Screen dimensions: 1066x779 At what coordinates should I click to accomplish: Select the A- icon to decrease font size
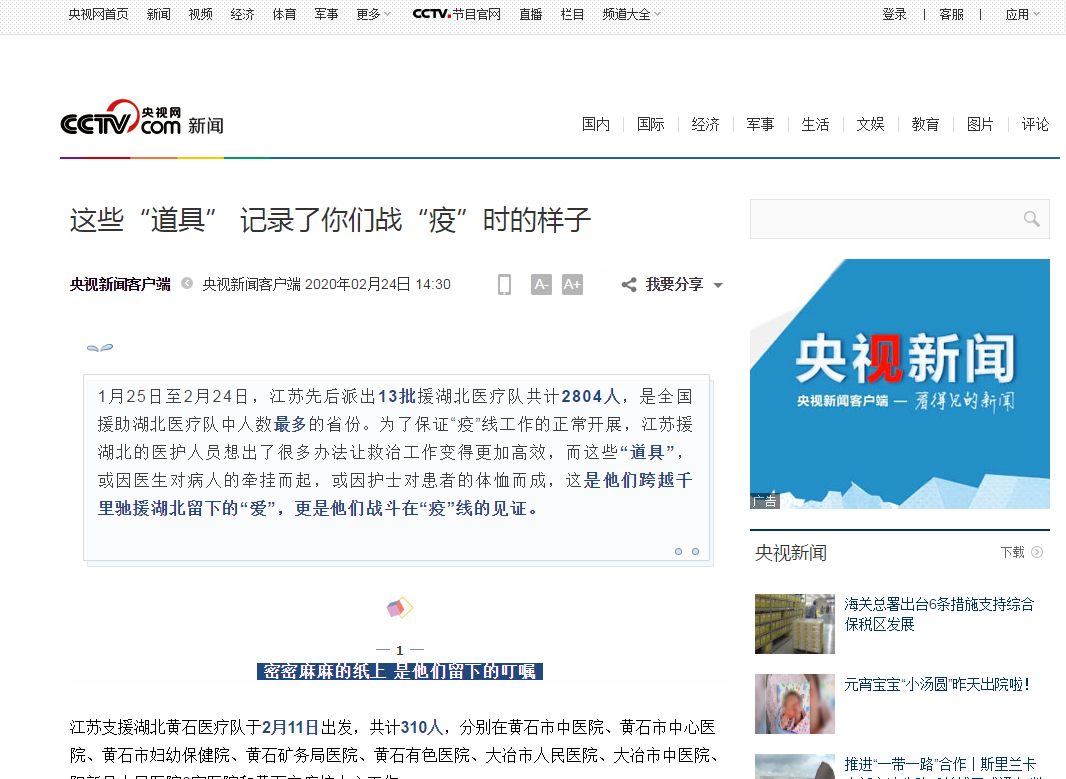541,284
